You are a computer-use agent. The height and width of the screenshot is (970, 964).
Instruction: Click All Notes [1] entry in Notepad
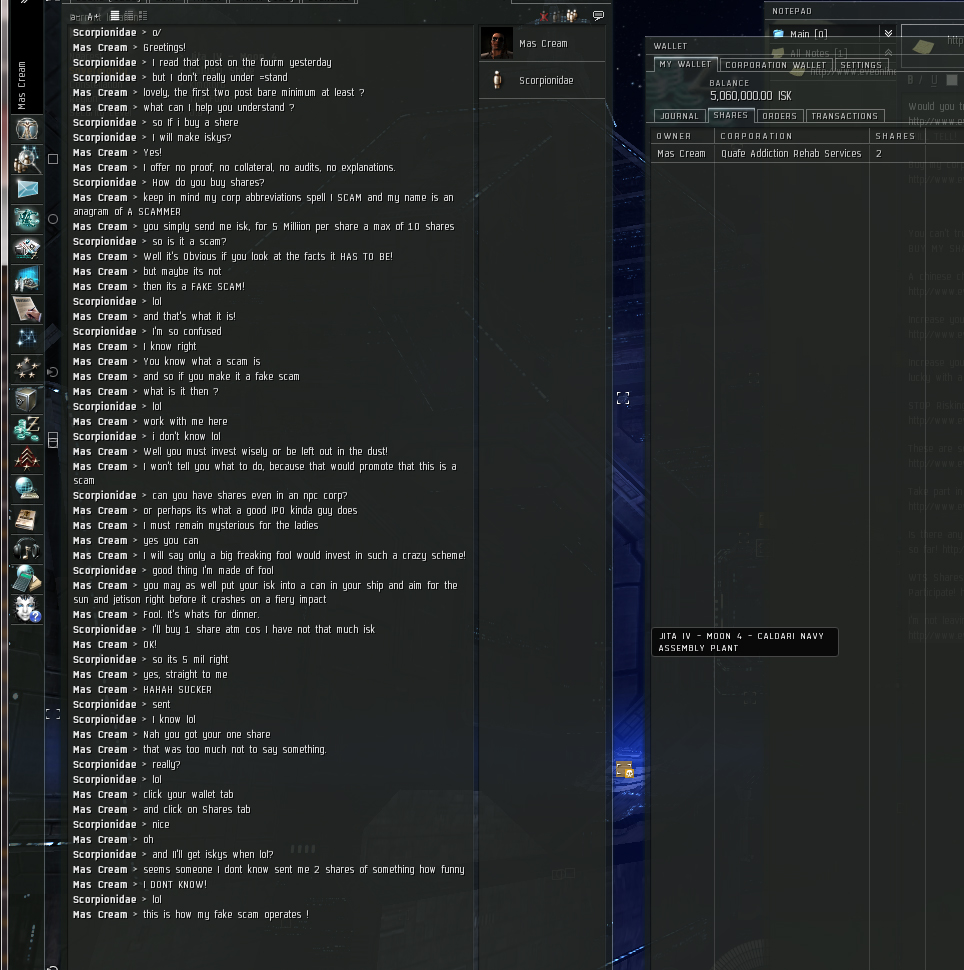pyautogui.click(x=818, y=53)
